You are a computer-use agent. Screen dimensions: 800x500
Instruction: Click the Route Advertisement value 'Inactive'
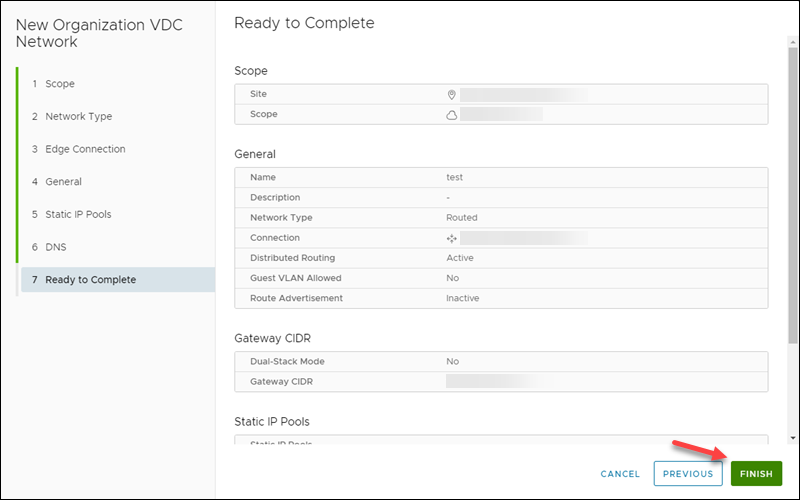463,298
